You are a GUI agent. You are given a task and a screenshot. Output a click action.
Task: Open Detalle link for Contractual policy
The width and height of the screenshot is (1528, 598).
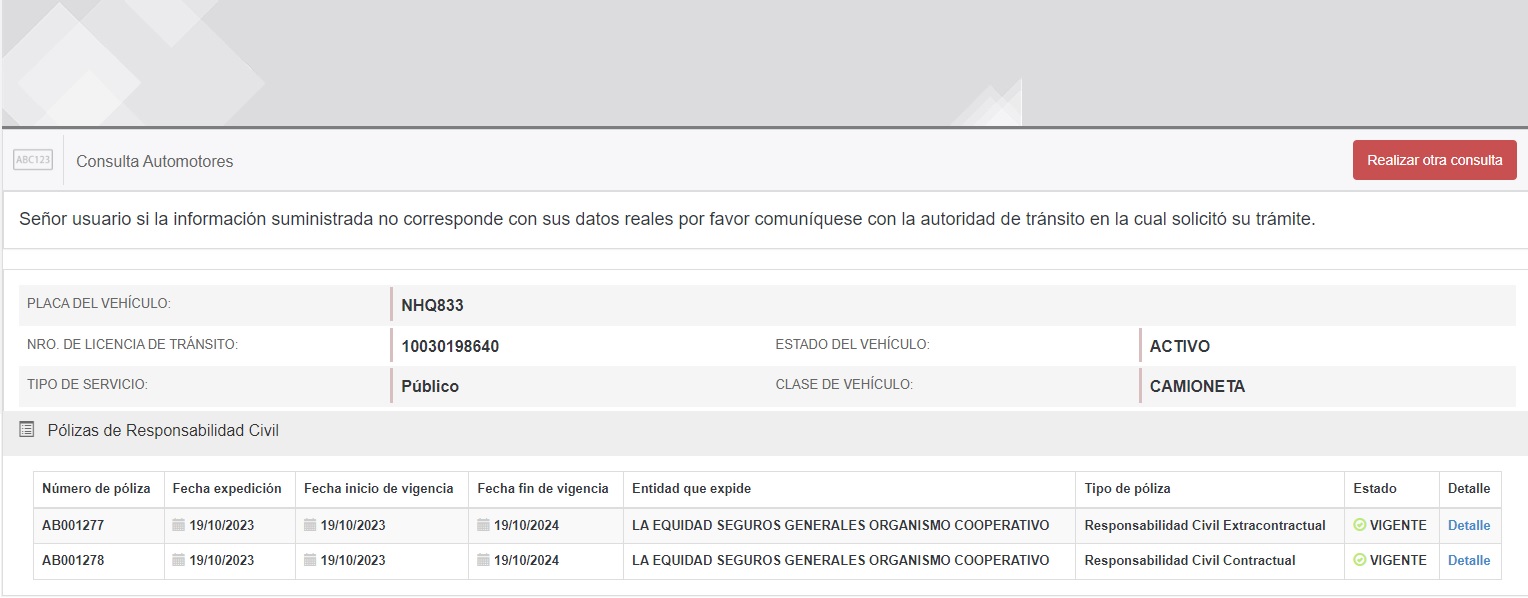(x=1468, y=560)
